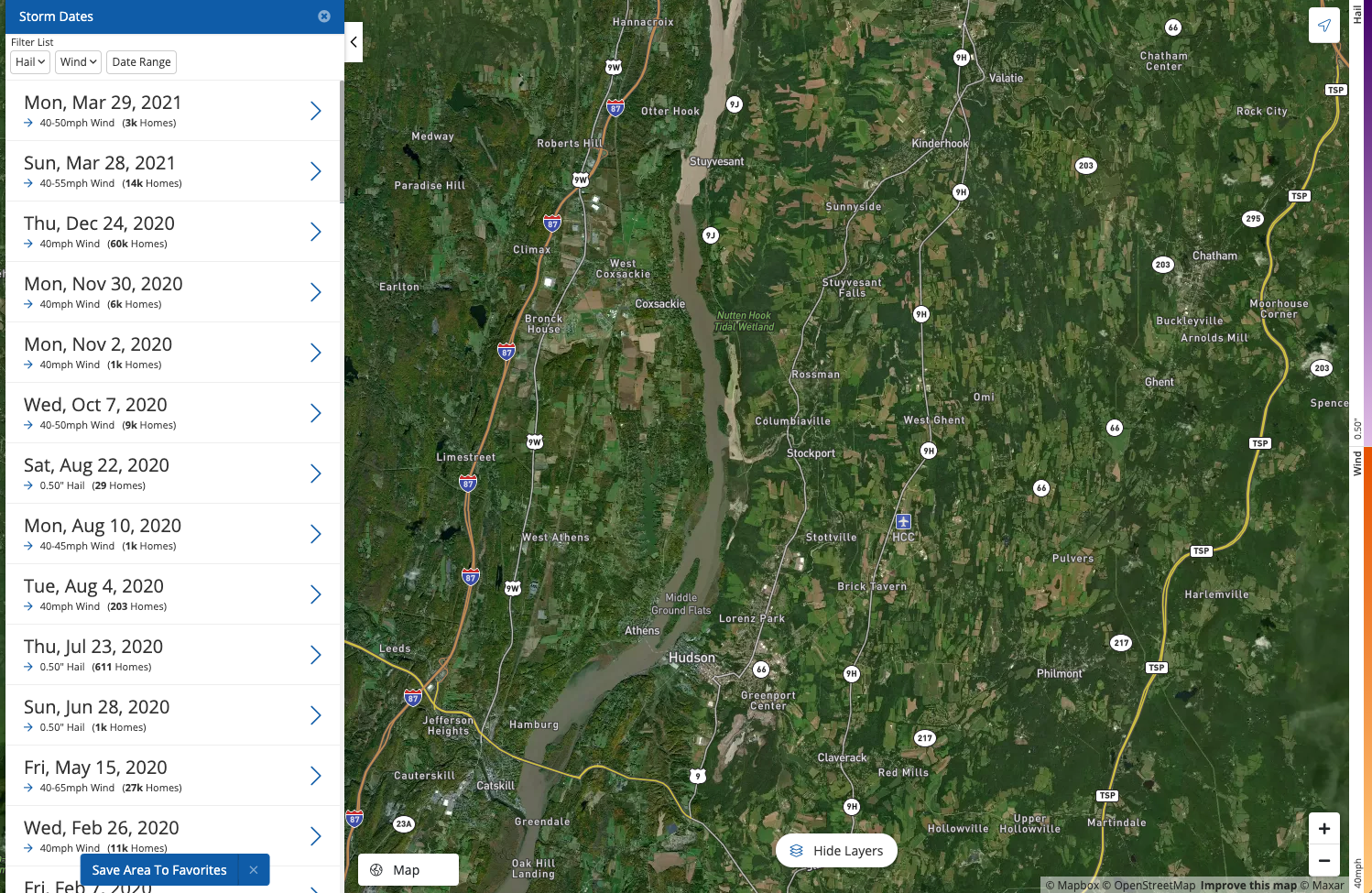Click the HCC airport marker icon
Image resolution: width=1372 pixels, height=893 pixels.
tap(903, 522)
